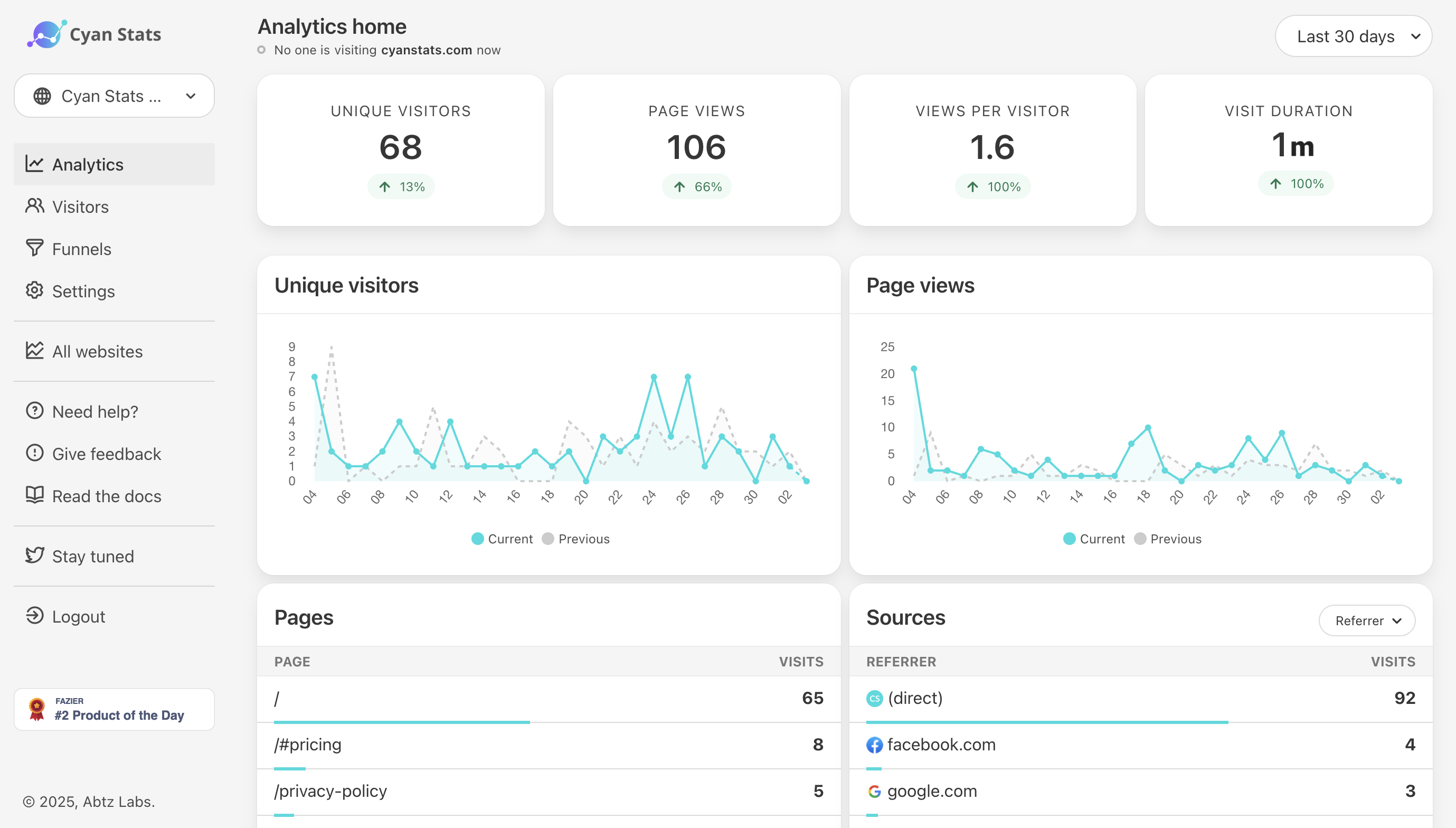Open Settings via the gear icon
This screenshot has width=1456, height=828.
tap(35, 290)
